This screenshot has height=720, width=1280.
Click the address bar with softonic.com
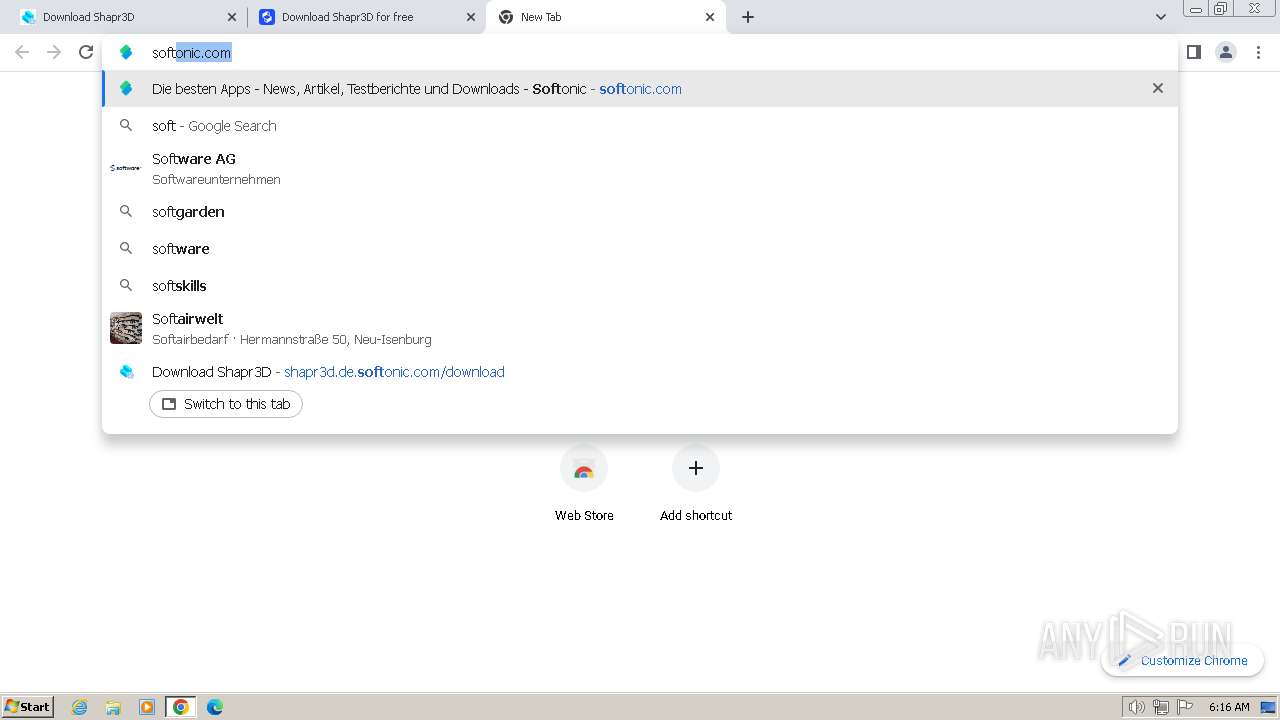(640, 52)
